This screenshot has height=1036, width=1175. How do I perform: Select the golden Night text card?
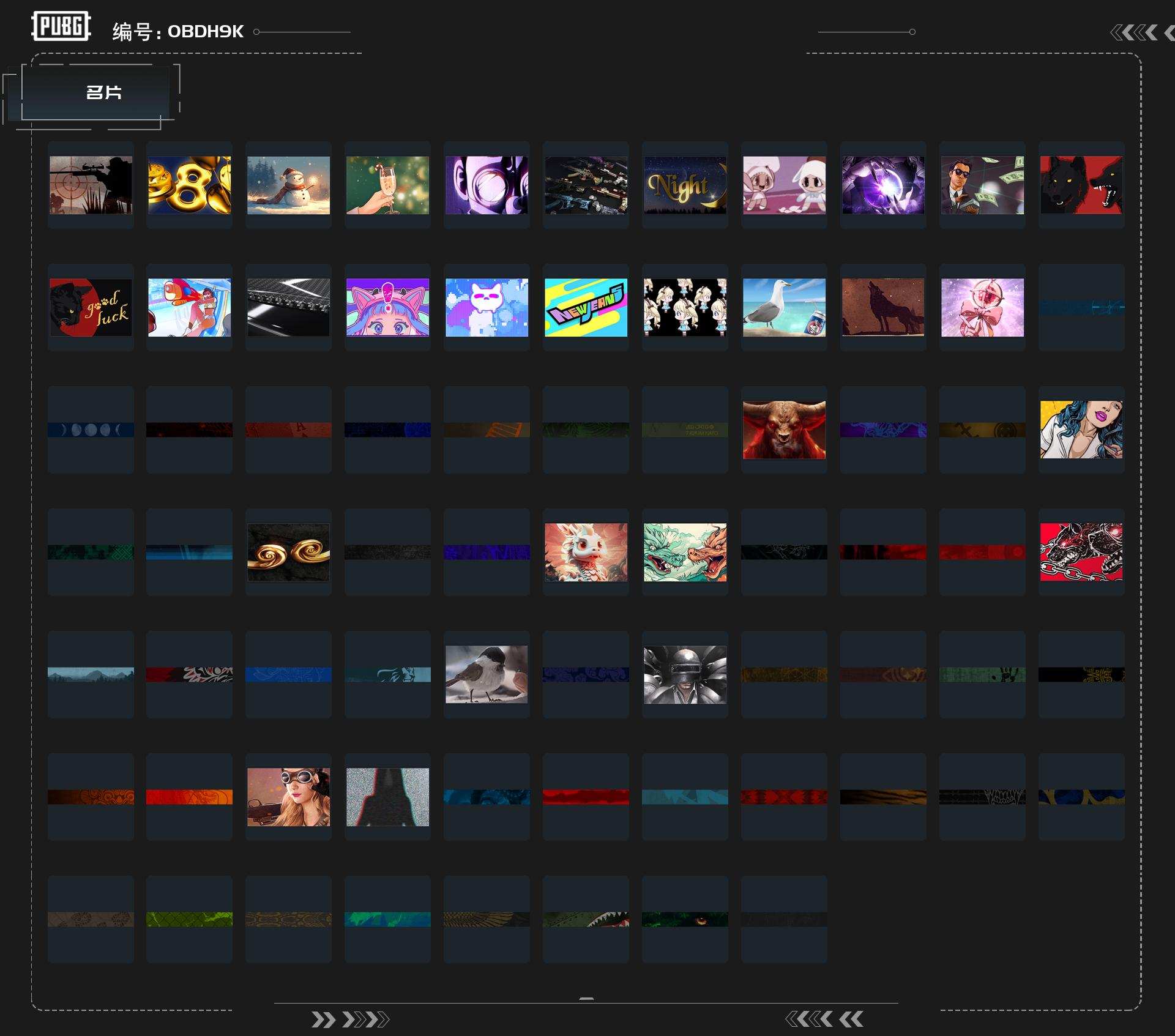pos(685,185)
